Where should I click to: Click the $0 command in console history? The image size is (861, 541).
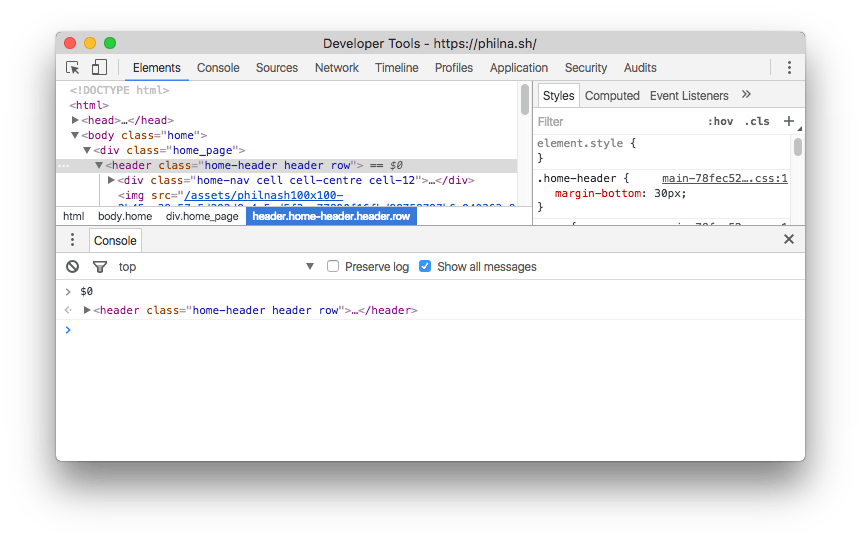[x=86, y=292]
